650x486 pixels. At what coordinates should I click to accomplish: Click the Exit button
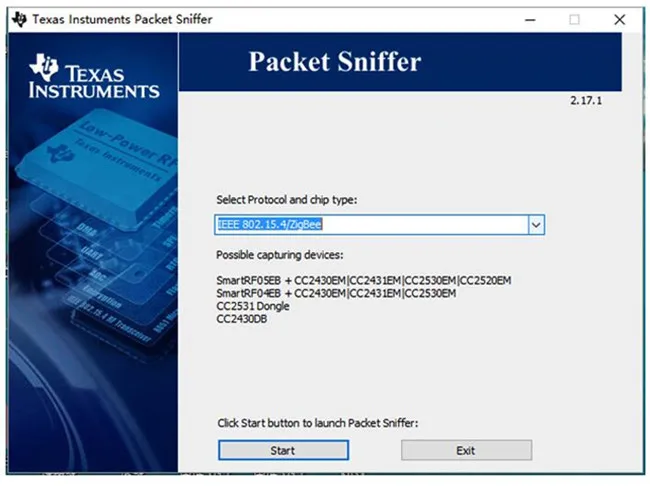pos(466,450)
